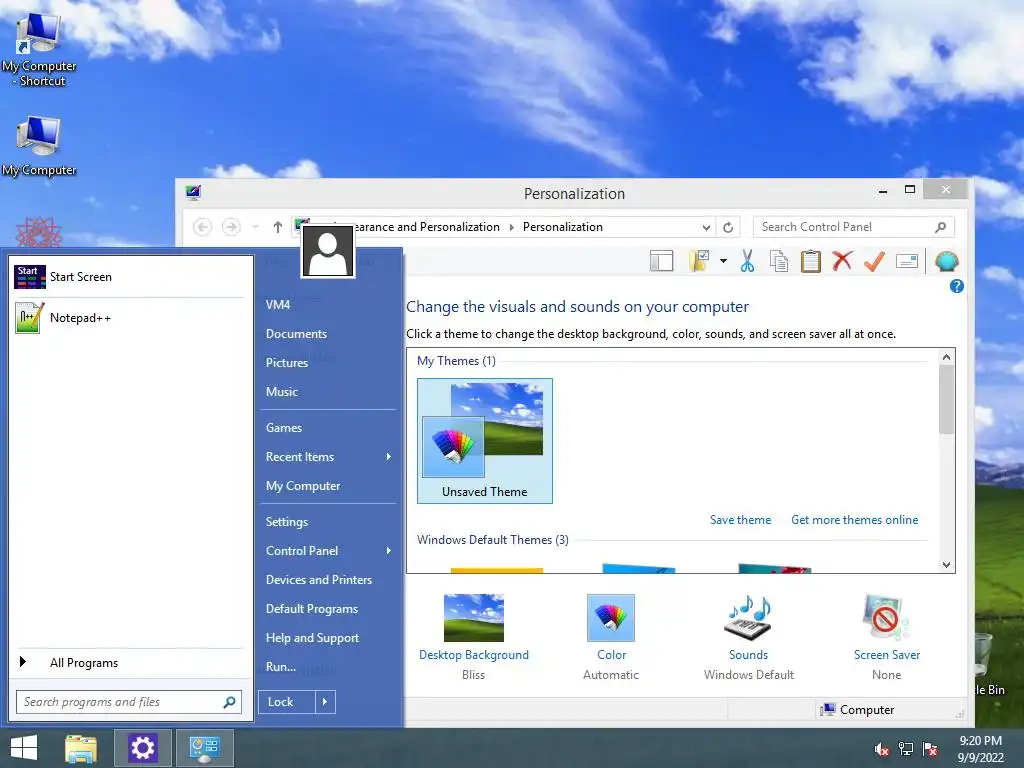Click the Lock button
This screenshot has width=1024, height=768.
coord(287,702)
